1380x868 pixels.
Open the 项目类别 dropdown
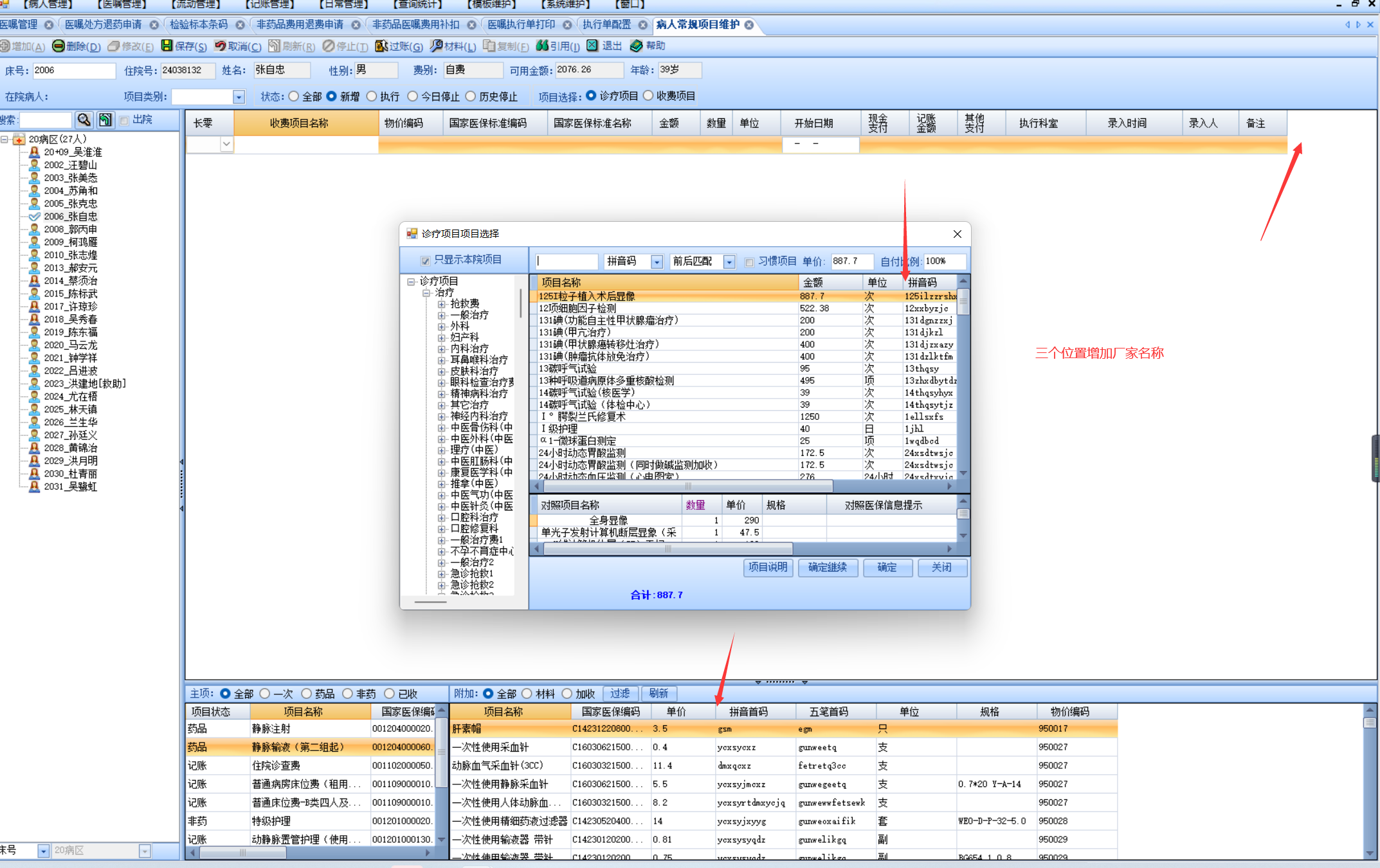(x=239, y=97)
